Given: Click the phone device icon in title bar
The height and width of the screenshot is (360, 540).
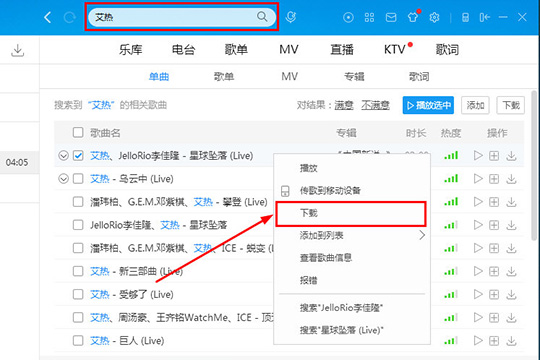Looking at the screenshot, I should [465, 17].
